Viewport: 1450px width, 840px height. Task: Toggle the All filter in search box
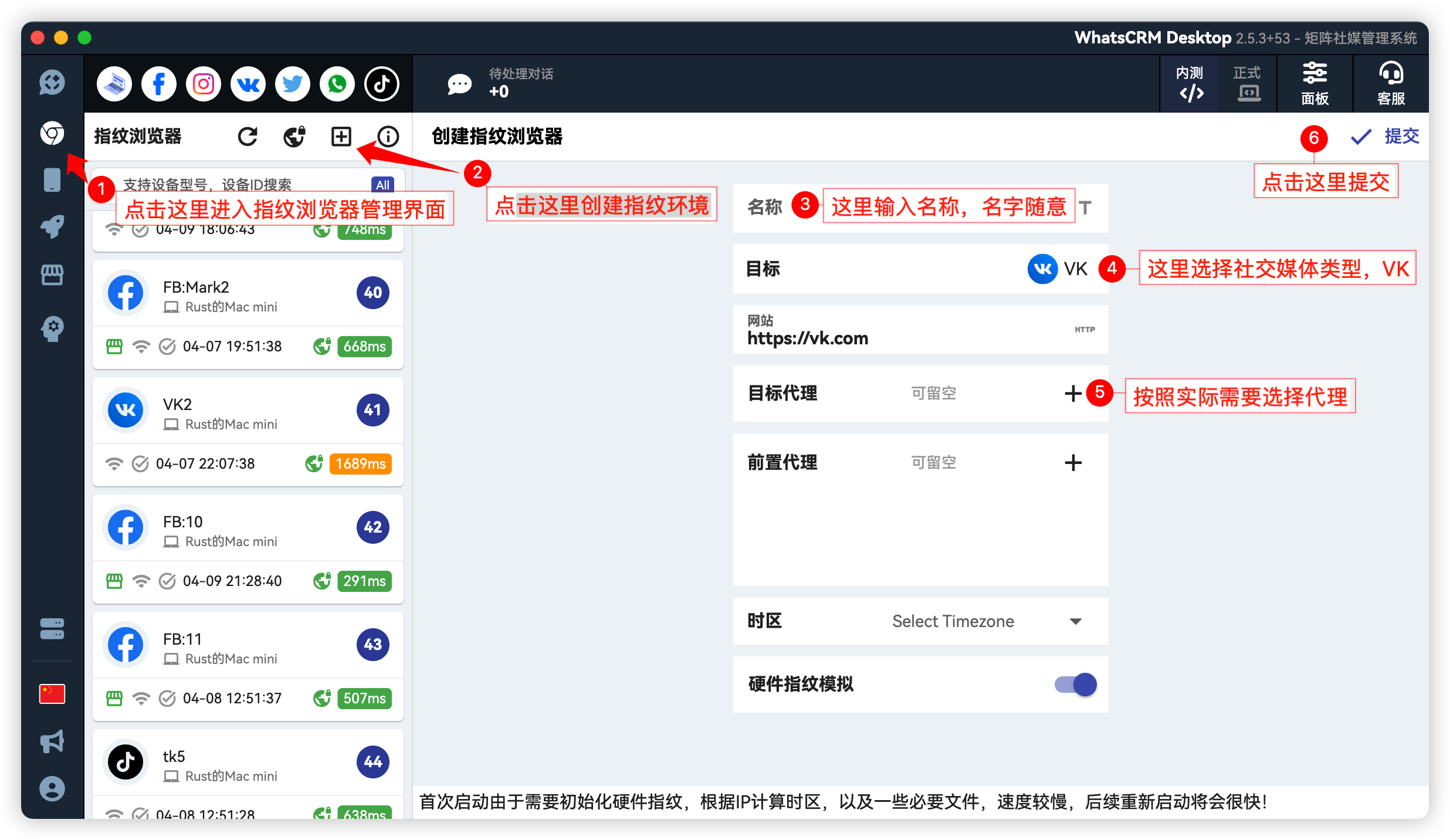point(382,185)
